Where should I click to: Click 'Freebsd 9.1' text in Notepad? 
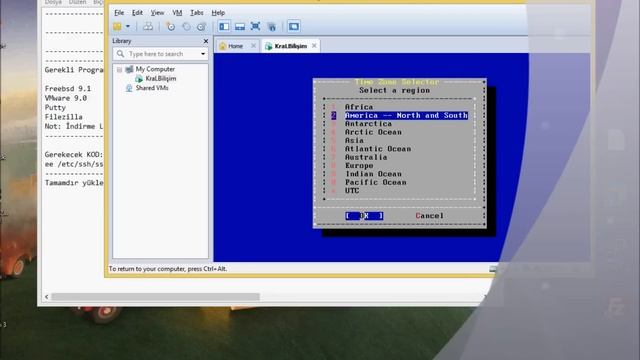tap(68, 89)
